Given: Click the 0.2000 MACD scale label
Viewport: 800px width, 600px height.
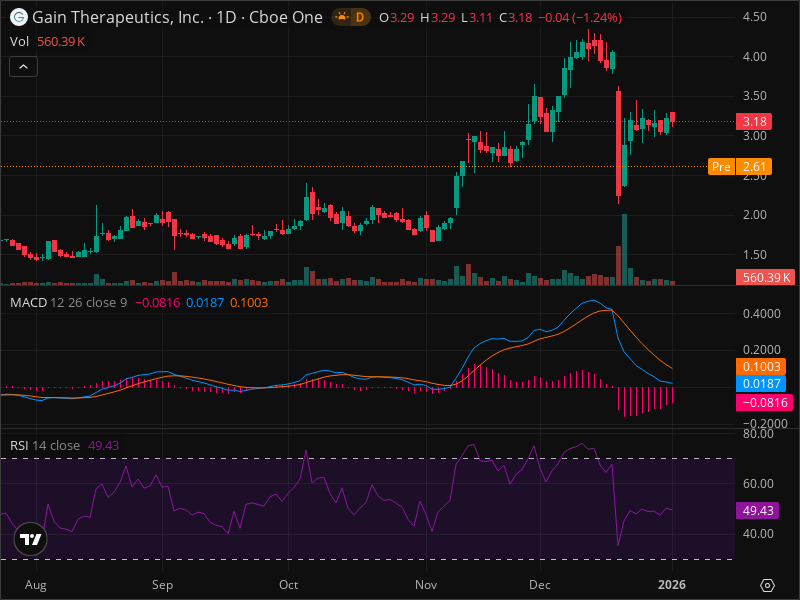Looking at the screenshot, I should (x=761, y=350).
